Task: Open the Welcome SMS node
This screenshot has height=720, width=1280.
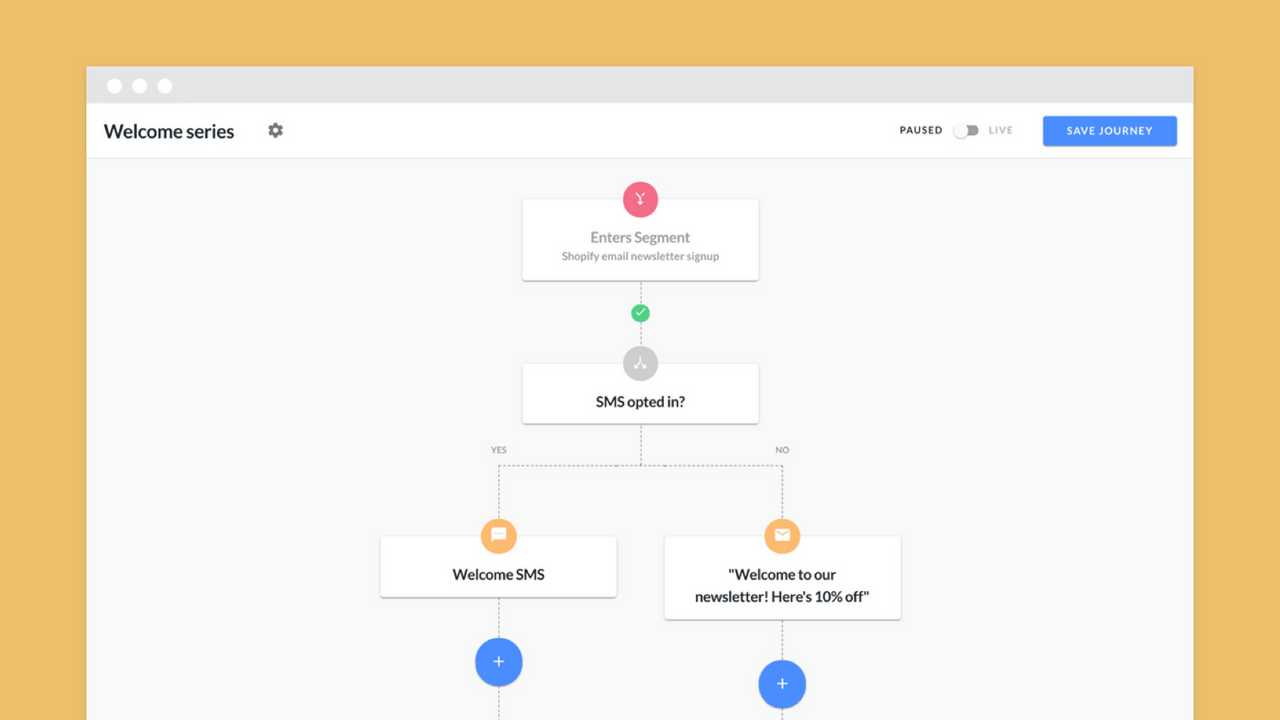Action: [498, 574]
